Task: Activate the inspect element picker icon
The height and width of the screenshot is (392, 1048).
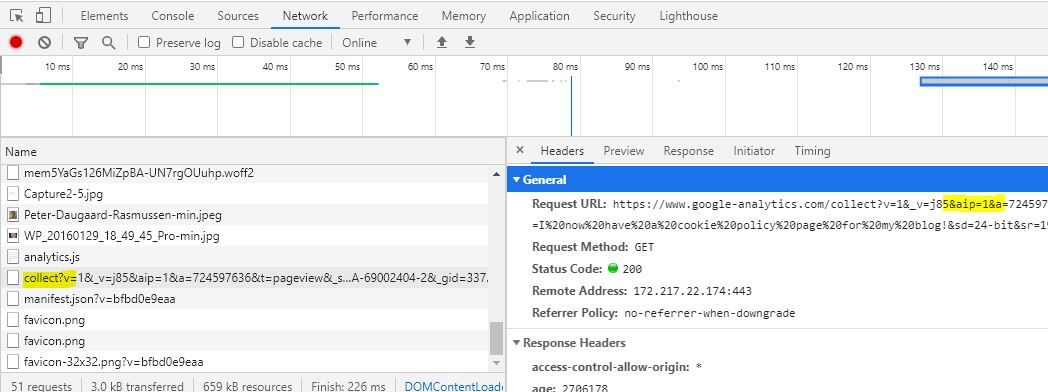Action: click(x=16, y=15)
